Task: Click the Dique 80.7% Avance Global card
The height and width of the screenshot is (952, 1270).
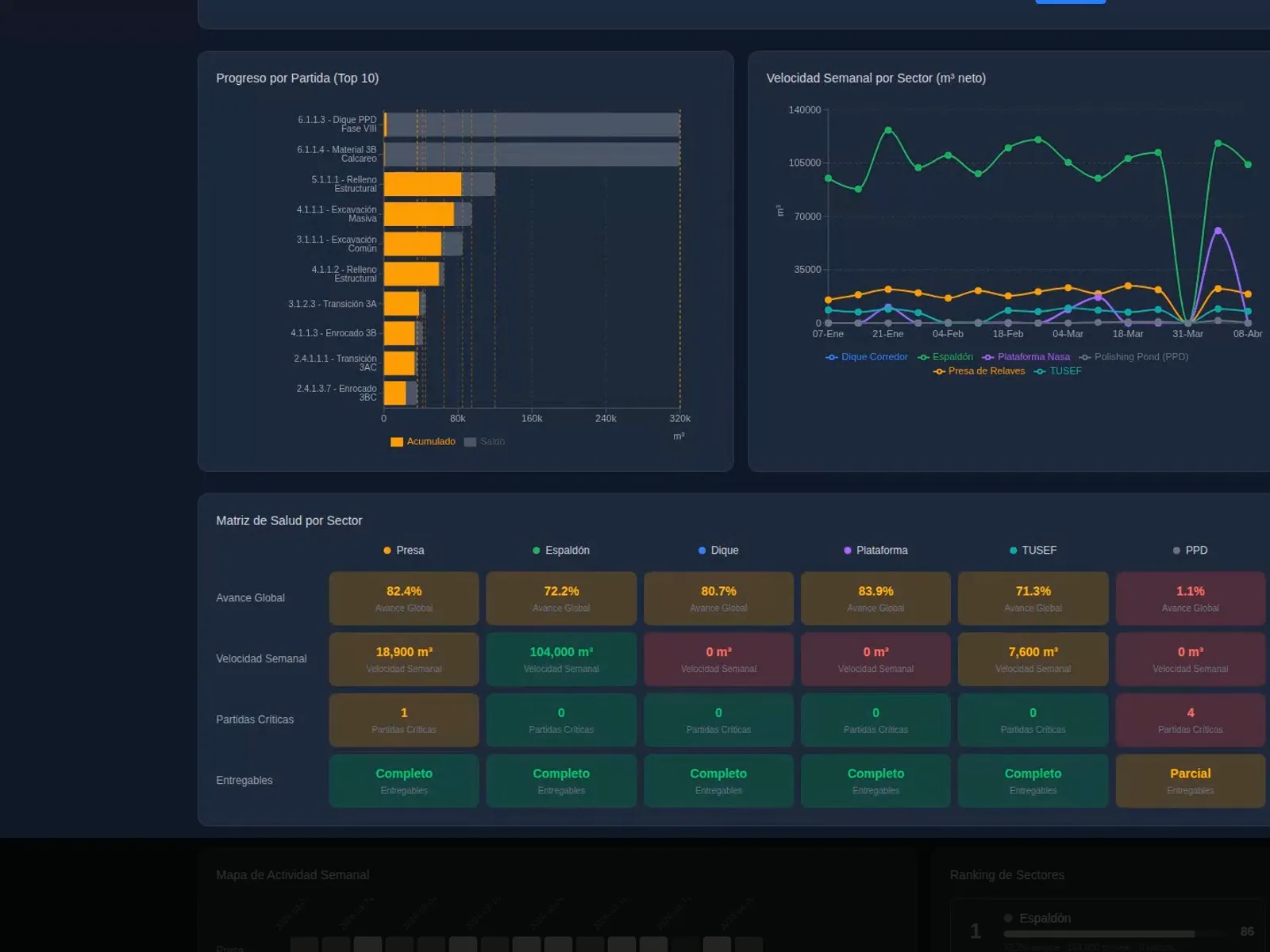Action: click(x=718, y=598)
